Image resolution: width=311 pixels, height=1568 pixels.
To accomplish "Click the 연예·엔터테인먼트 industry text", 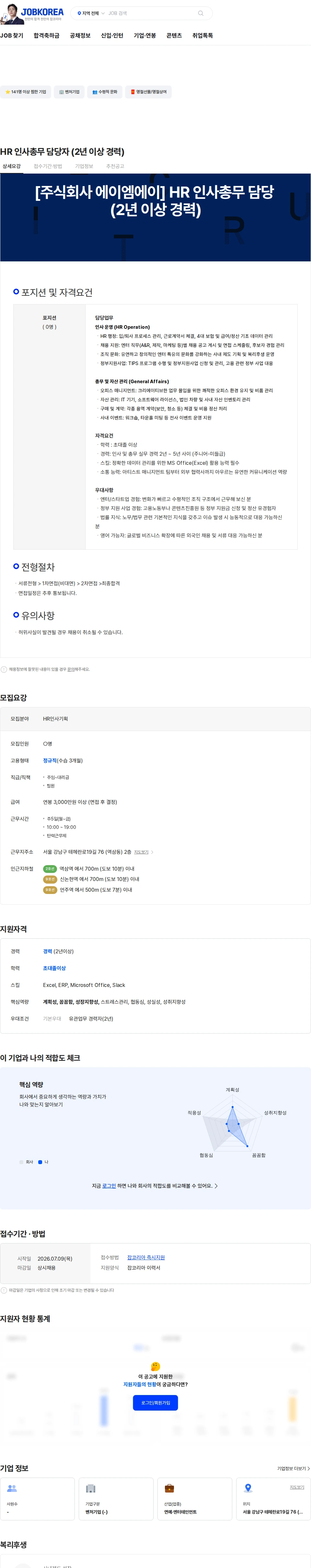I will point(180,1512).
